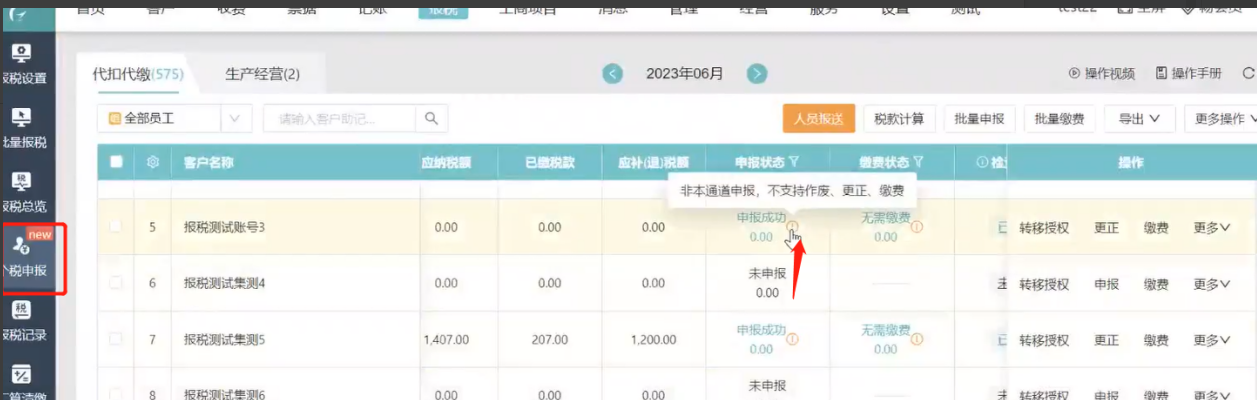Open the 导出 dropdown menu
The width and height of the screenshot is (1257, 400).
tap(1139, 118)
